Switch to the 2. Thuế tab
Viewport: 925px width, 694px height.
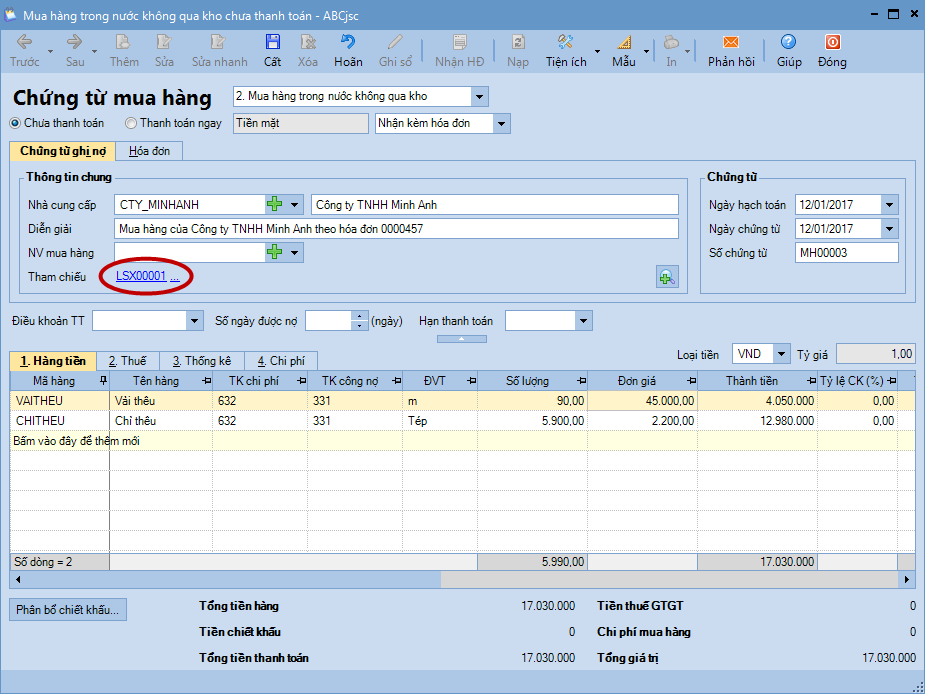[127, 361]
